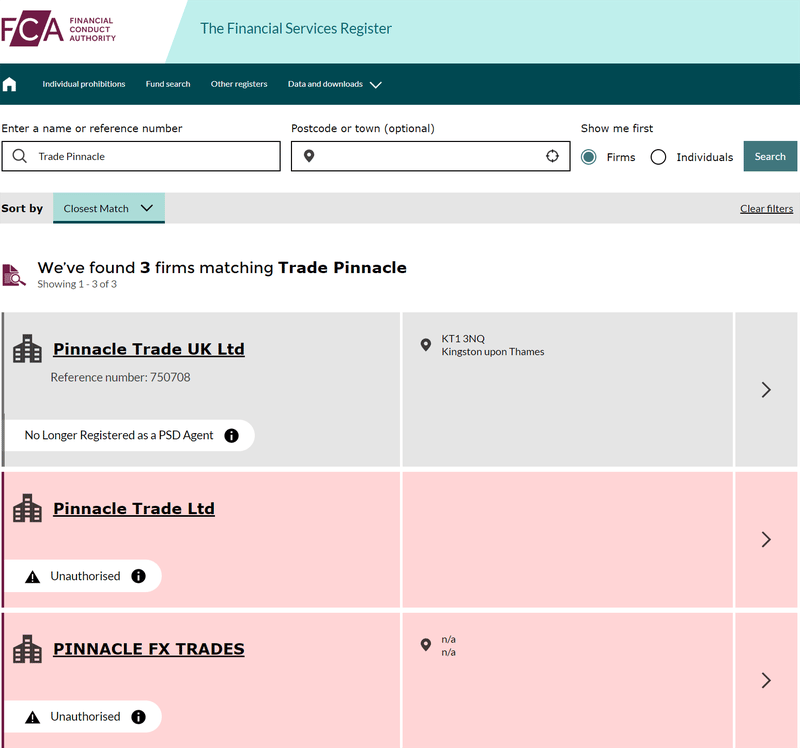
Task: Click The Financial Services Register title
Action: tap(296, 29)
